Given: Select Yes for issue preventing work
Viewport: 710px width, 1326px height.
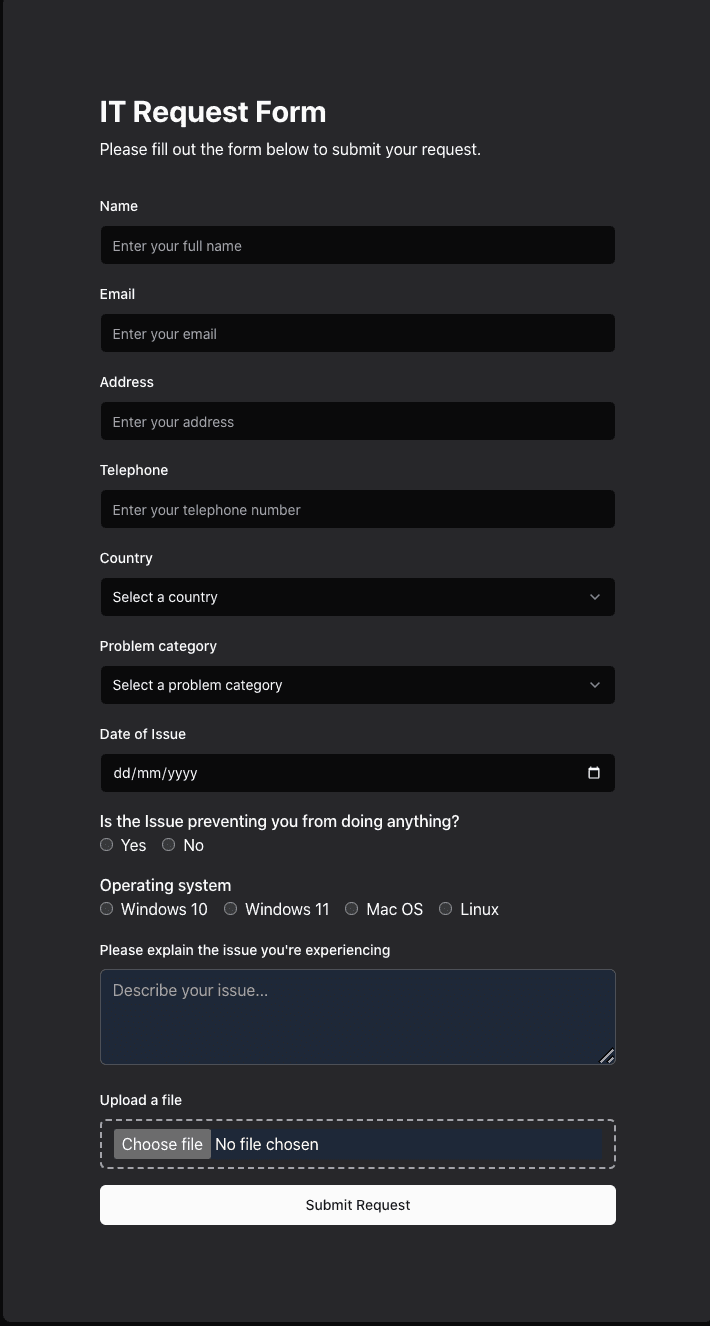Looking at the screenshot, I should (106, 844).
